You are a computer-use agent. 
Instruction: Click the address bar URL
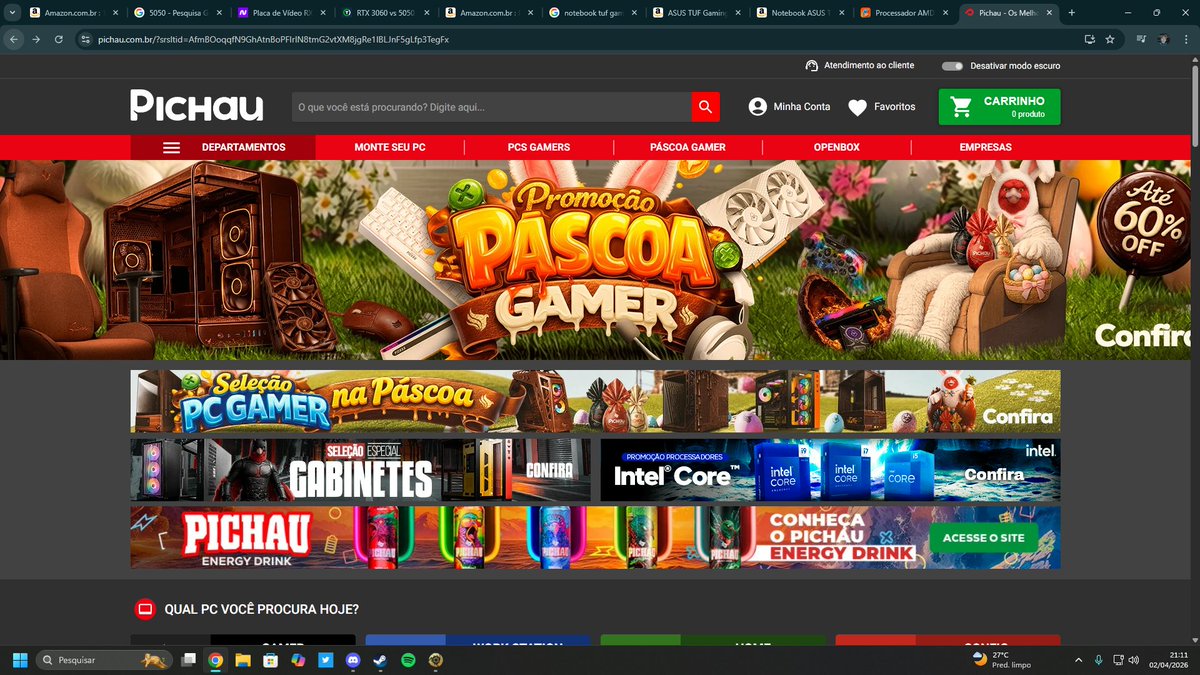[273, 39]
